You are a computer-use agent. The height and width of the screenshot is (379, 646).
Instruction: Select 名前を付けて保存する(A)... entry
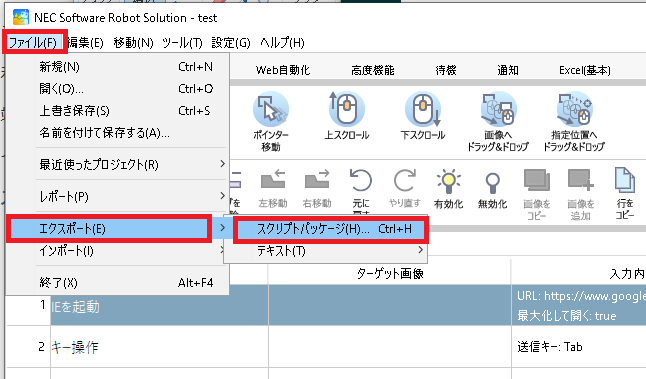click(x=117, y=133)
